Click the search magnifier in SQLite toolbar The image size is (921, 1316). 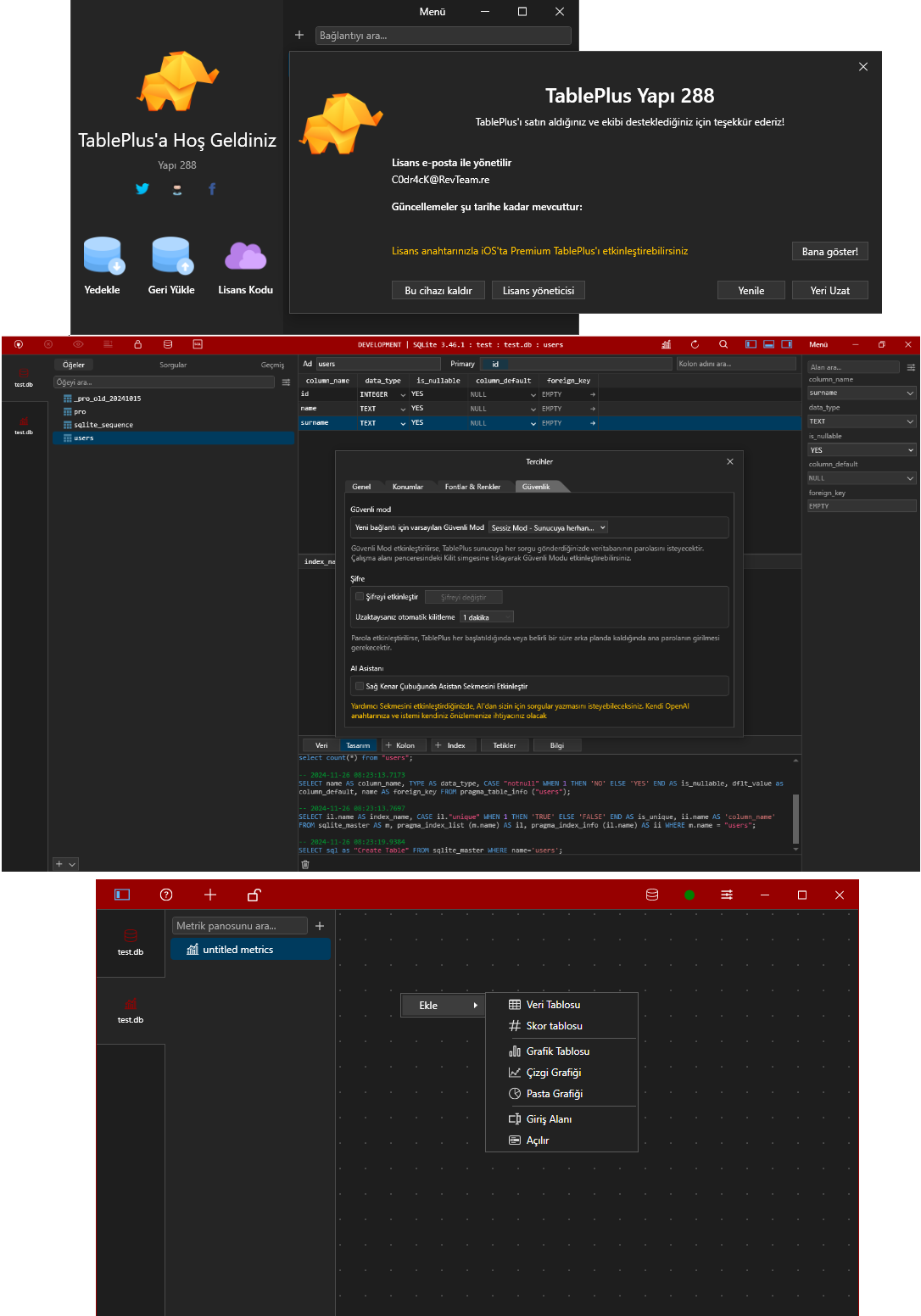click(723, 344)
